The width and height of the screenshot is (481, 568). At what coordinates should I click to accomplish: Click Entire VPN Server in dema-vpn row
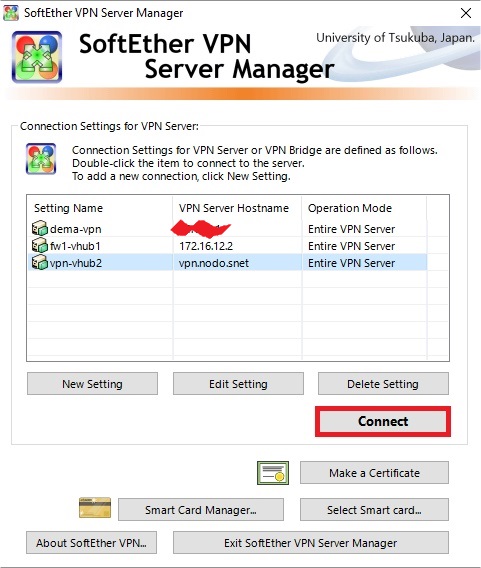point(351,229)
